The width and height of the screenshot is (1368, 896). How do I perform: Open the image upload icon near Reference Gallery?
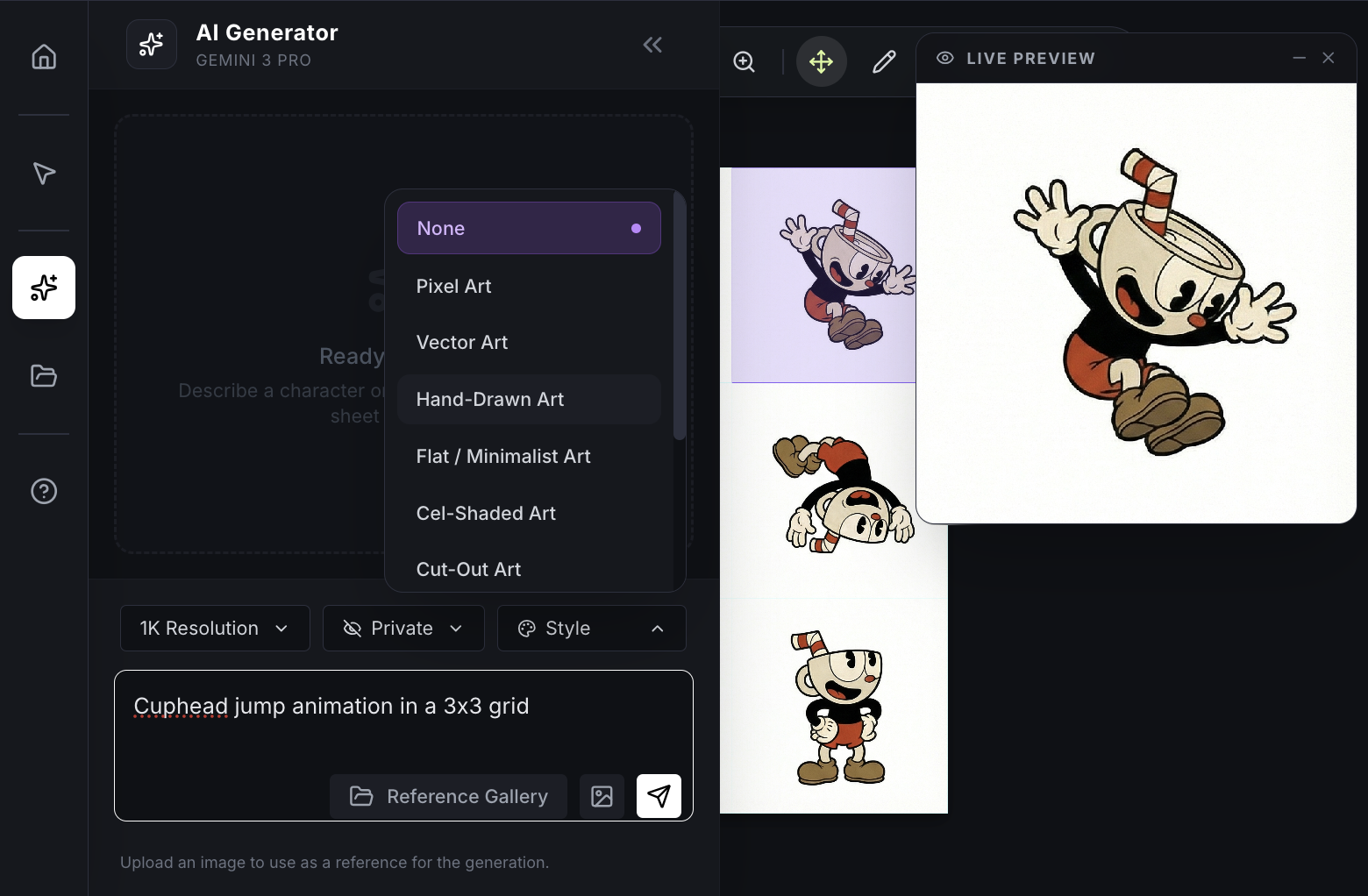pyautogui.click(x=602, y=796)
